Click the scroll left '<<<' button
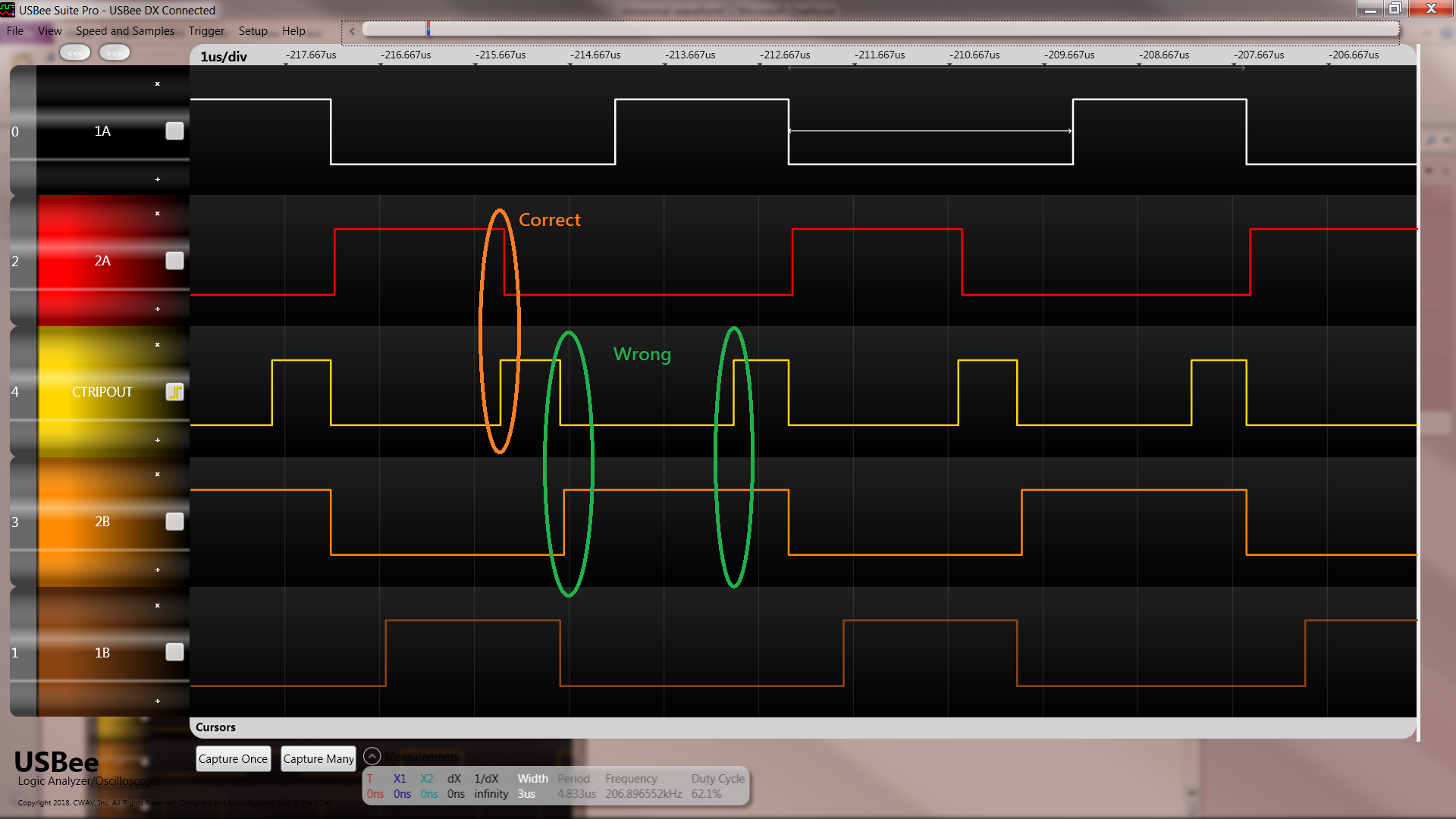Image resolution: width=1456 pixels, height=819 pixels. tap(75, 53)
